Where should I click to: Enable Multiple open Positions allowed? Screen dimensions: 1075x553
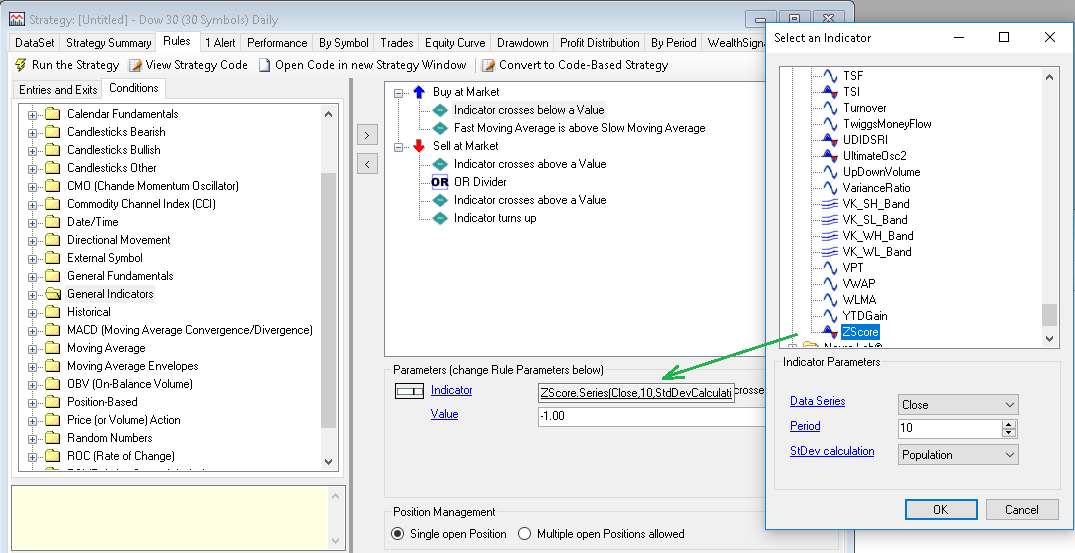click(x=525, y=534)
